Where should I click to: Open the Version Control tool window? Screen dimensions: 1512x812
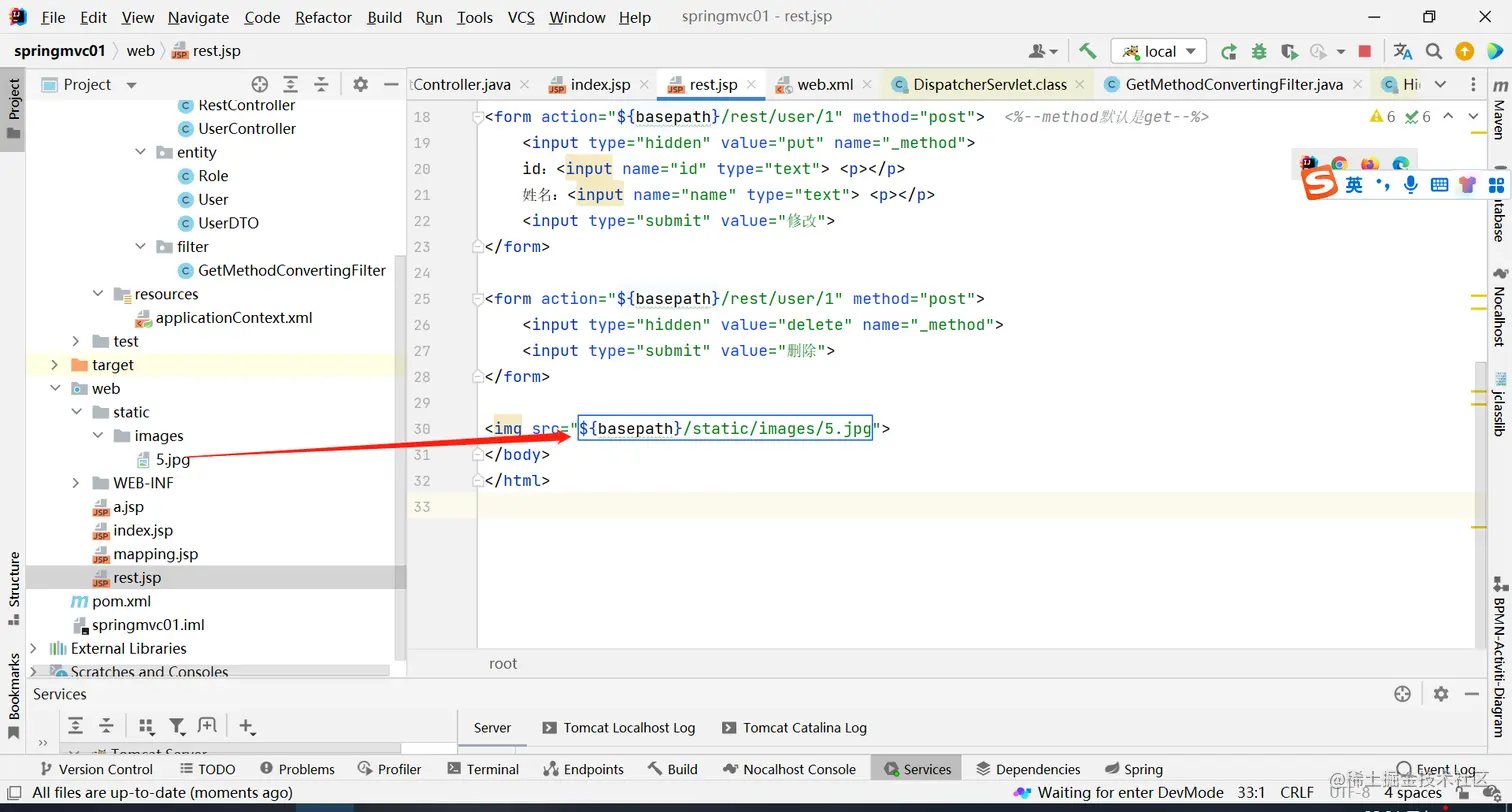point(96,769)
